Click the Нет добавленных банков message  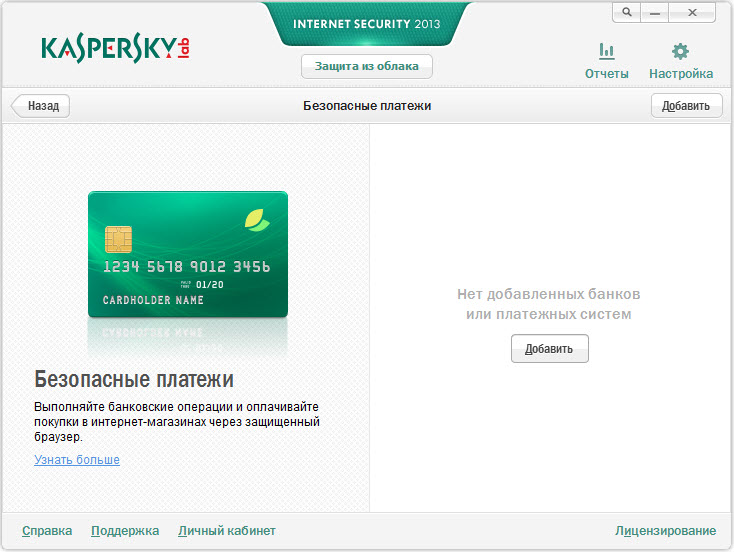tap(549, 304)
